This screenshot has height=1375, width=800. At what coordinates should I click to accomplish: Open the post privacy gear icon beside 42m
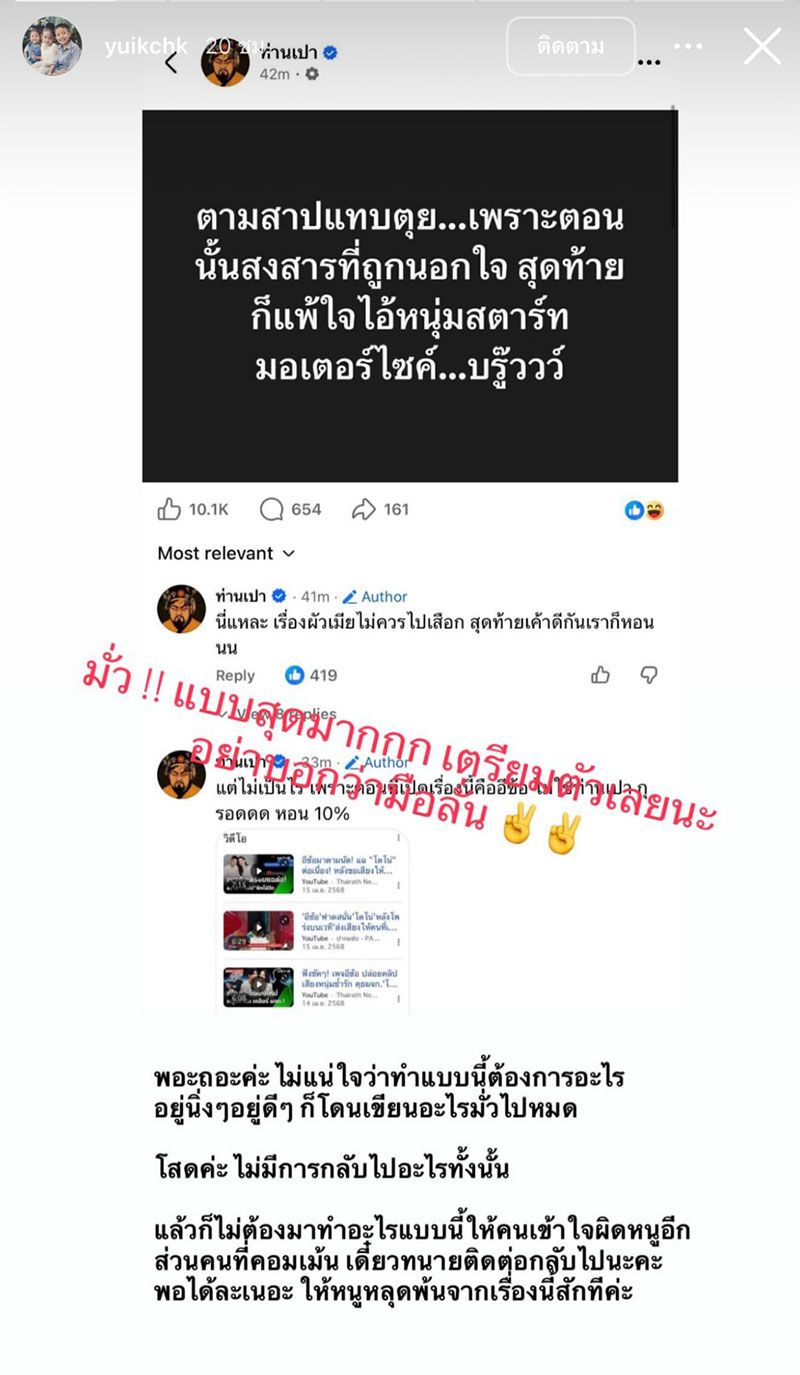312,74
